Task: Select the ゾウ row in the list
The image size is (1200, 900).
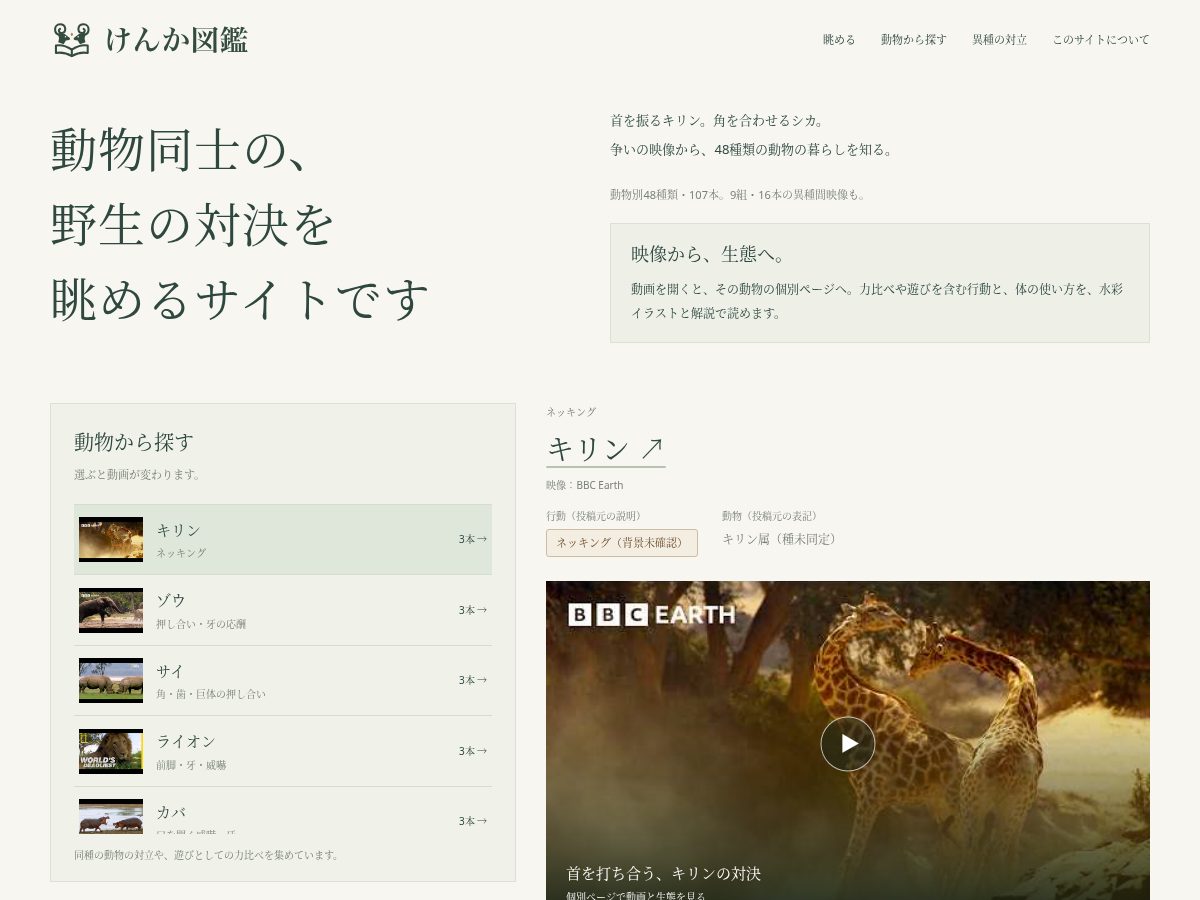Action: [283, 610]
